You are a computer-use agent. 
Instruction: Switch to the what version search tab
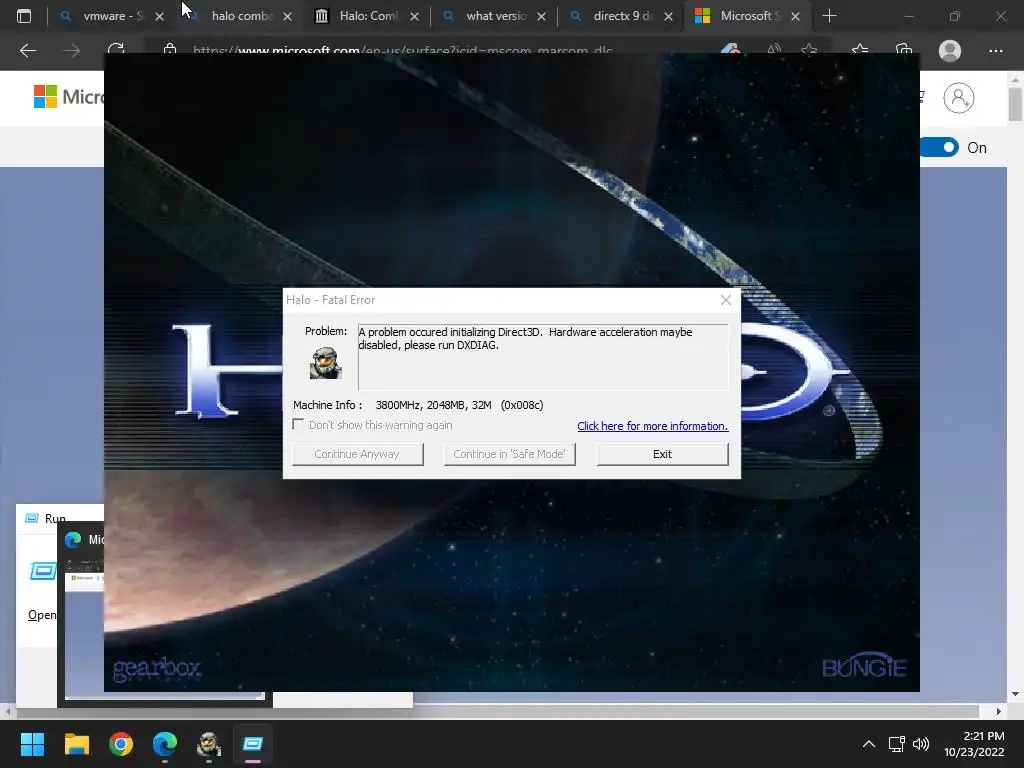tap(496, 16)
